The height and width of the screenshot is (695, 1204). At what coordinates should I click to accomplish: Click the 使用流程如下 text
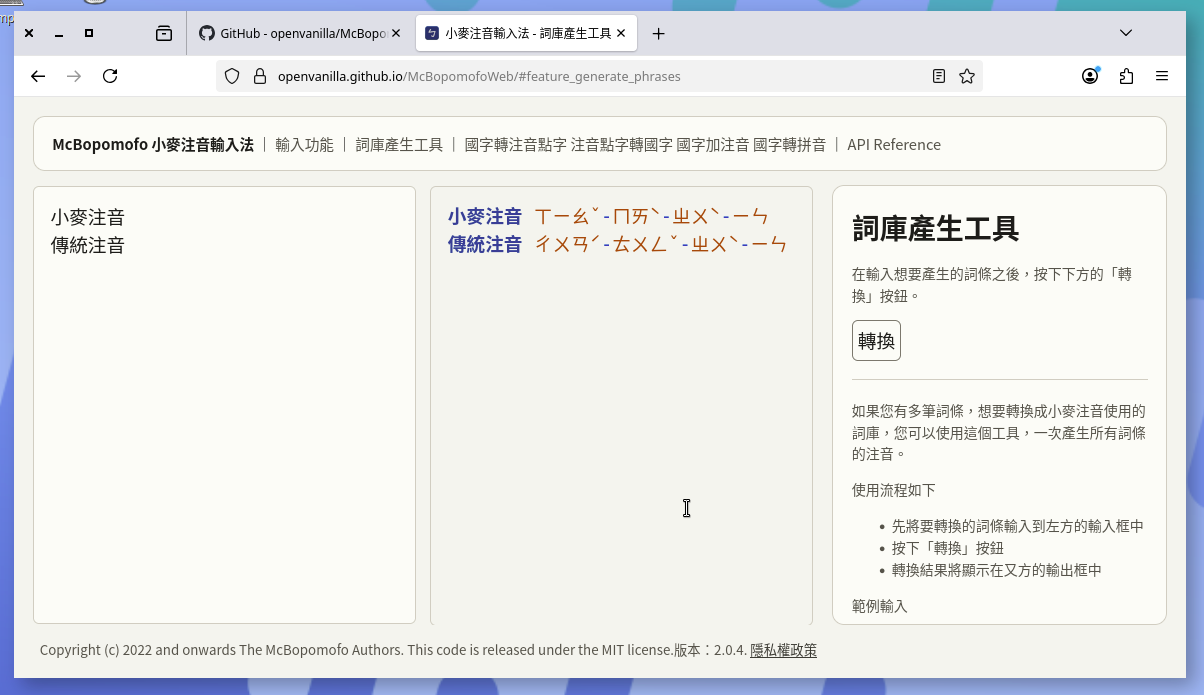tap(894, 490)
